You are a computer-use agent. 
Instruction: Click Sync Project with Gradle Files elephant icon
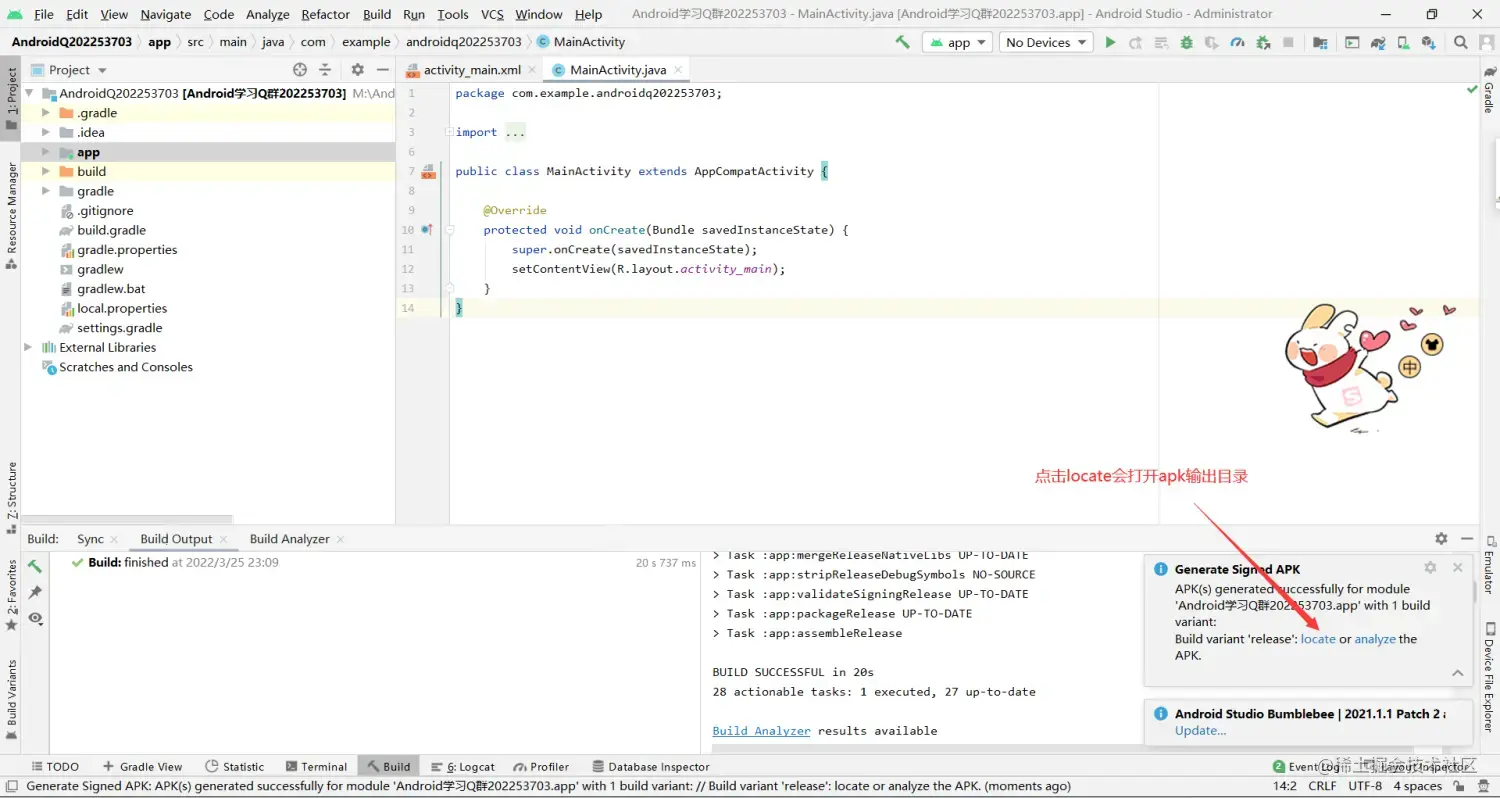click(x=1378, y=42)
